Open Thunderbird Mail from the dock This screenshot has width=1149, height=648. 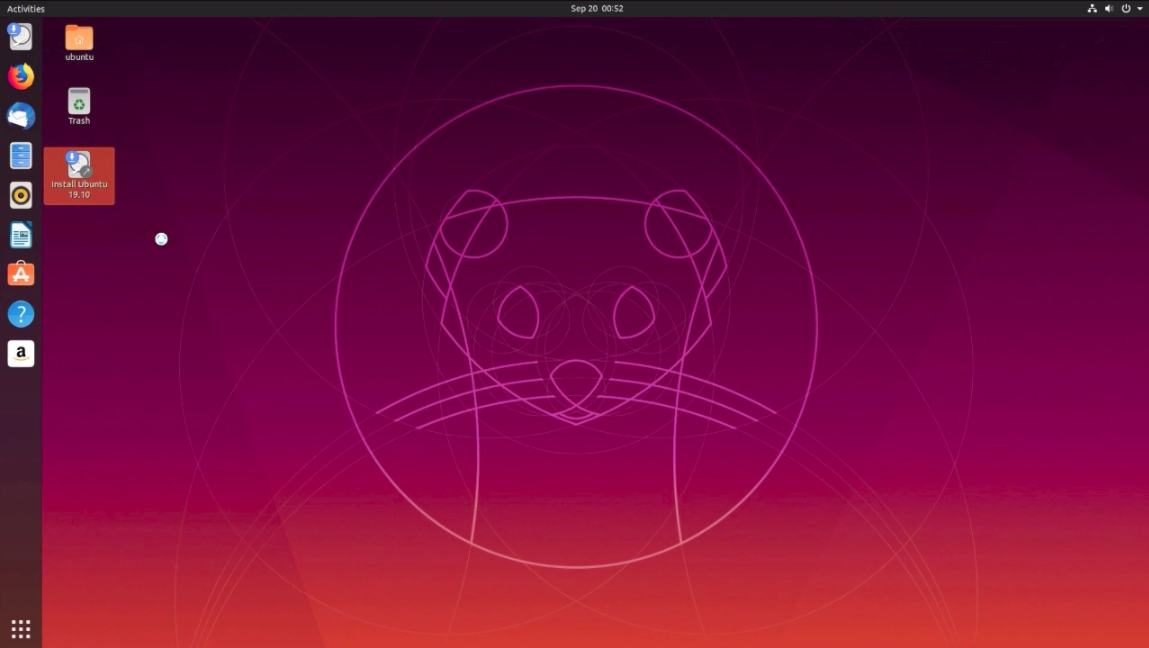tap(21, 116)
